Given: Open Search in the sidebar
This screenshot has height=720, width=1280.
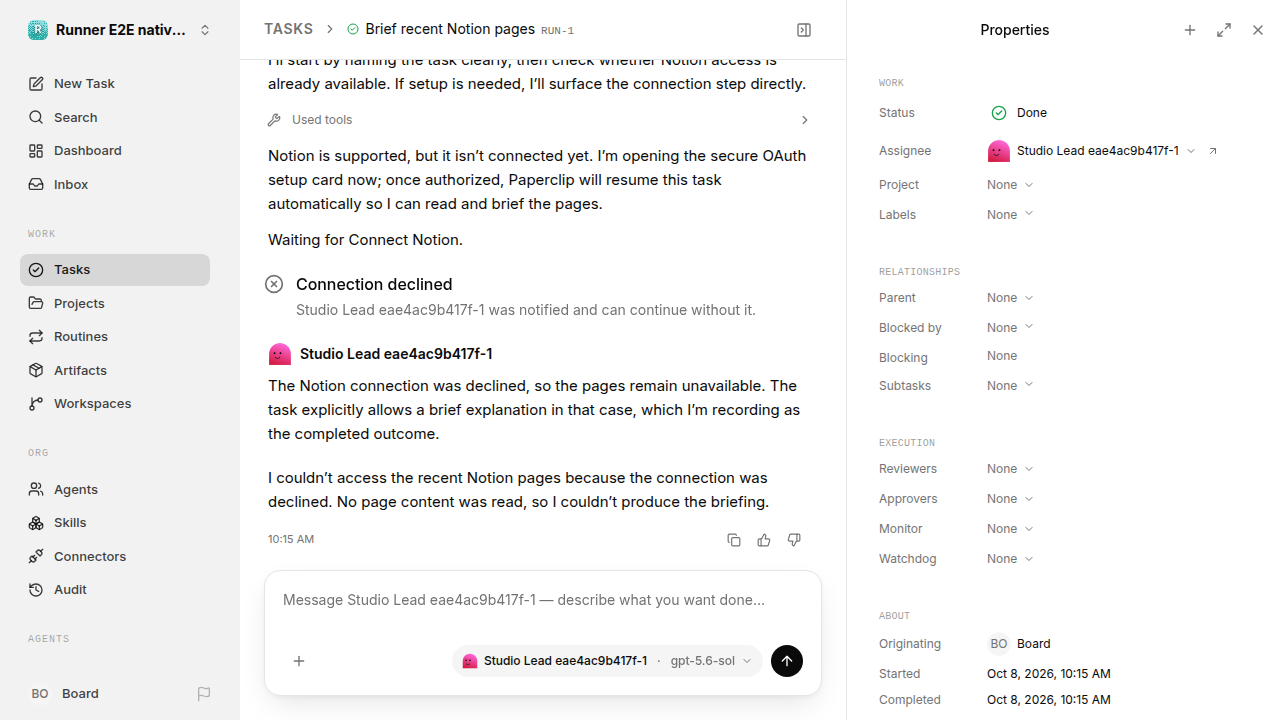Looking at the screenshot, I should point(115,118).
